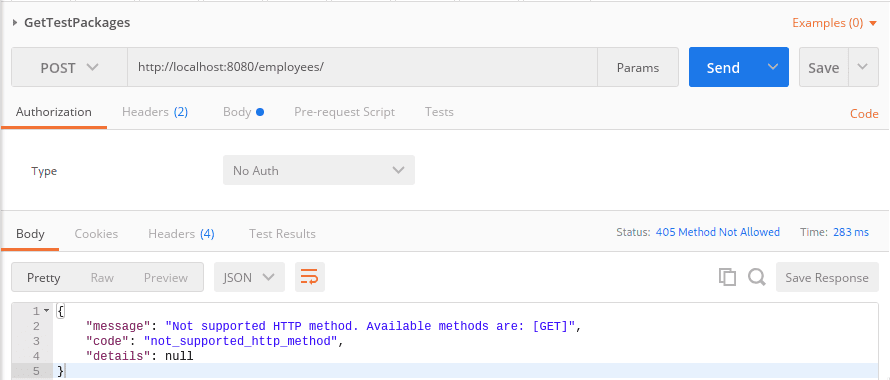Open the POST method dropdown
Viewport: 890px width, 380px height.
click(69, 68)
